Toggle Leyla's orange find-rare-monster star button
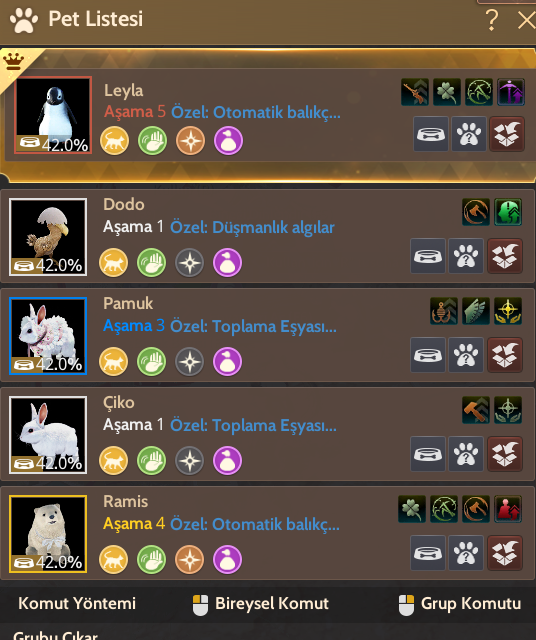536x640 pixels. point(190,141)
